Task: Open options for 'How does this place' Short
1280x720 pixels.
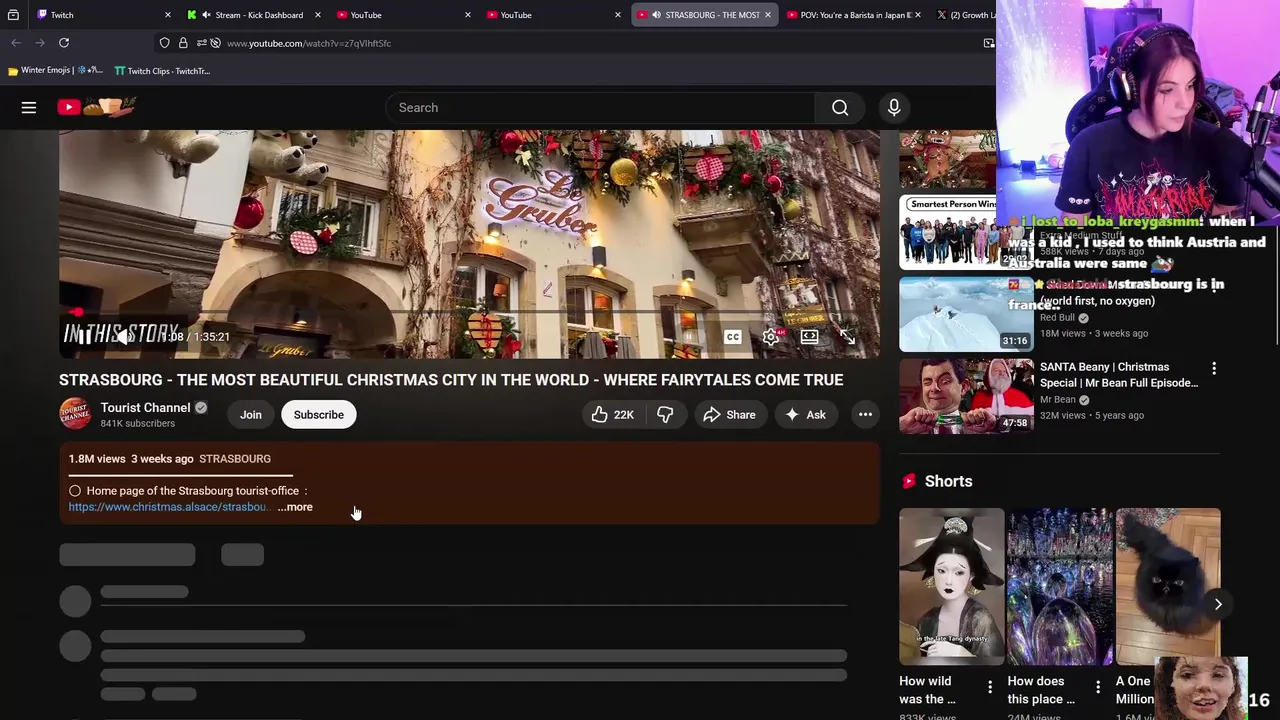Action: [x=1098, y=687]
